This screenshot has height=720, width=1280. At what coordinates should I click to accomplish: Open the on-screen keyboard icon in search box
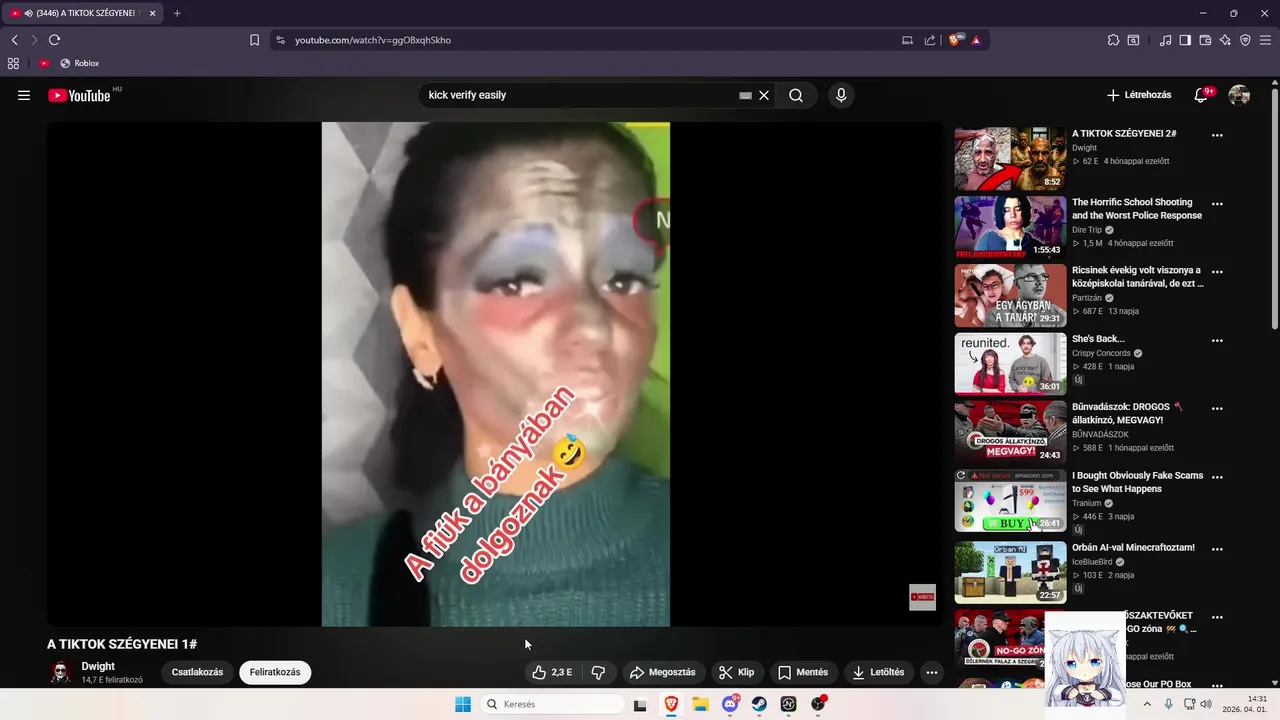click(x=745, y=95)
